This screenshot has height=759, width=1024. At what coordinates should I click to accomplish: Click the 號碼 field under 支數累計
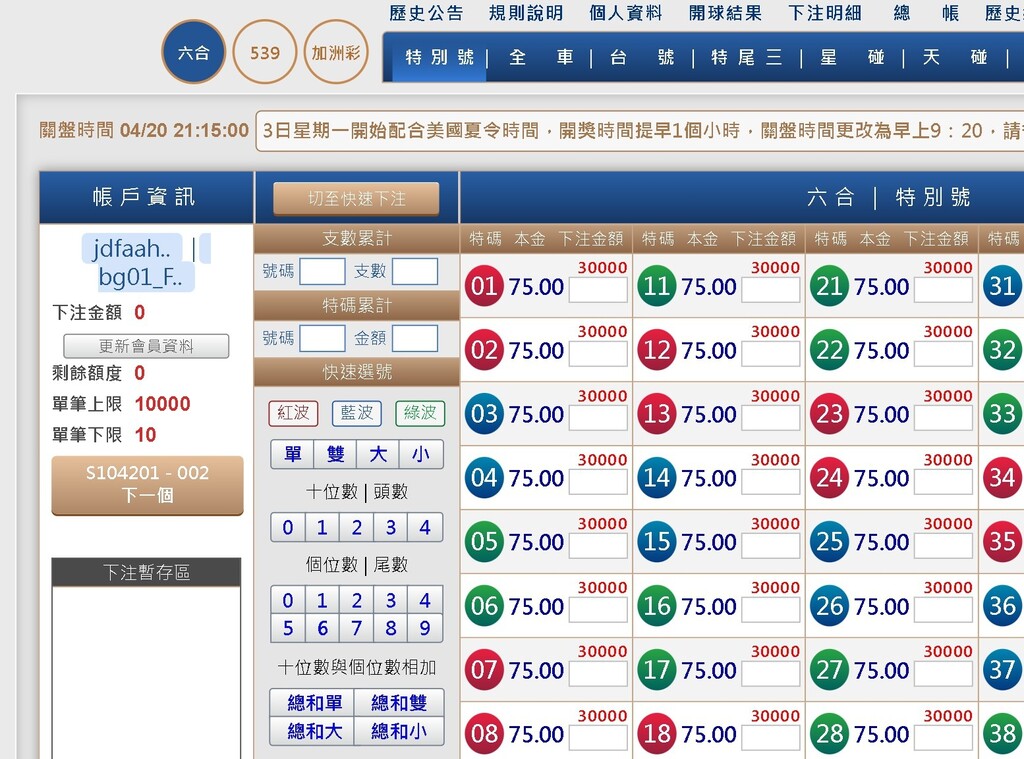click(322, 271)
